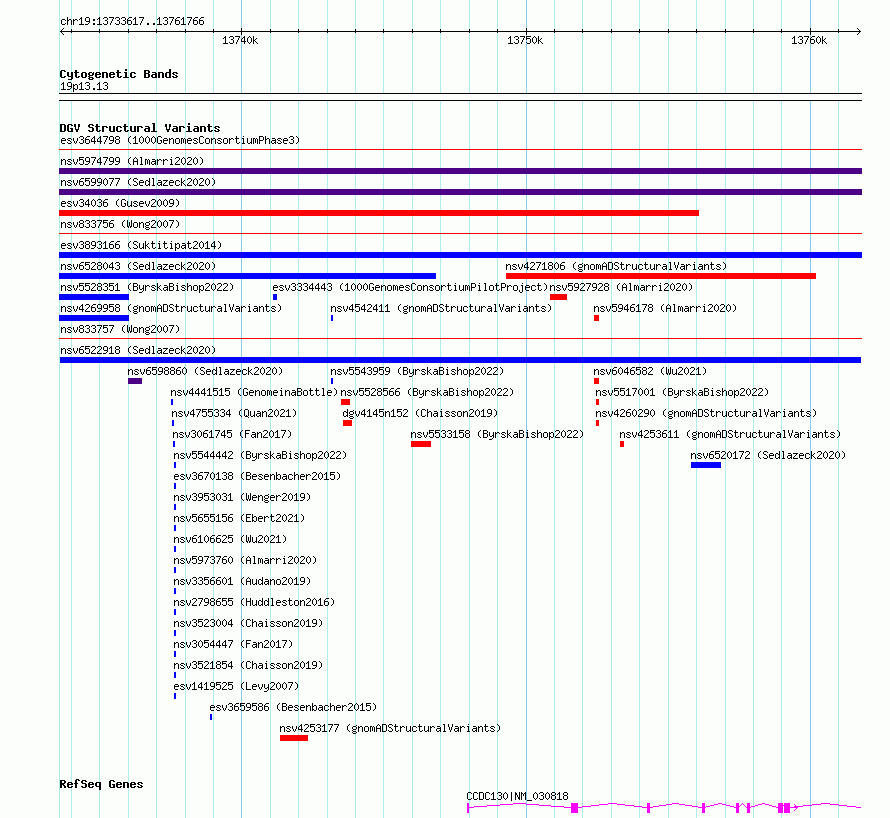Viewport: 890px width, 818px height.
Task: Open the nsv833756 Wong2007 variant label
Action: pos(120,224)
